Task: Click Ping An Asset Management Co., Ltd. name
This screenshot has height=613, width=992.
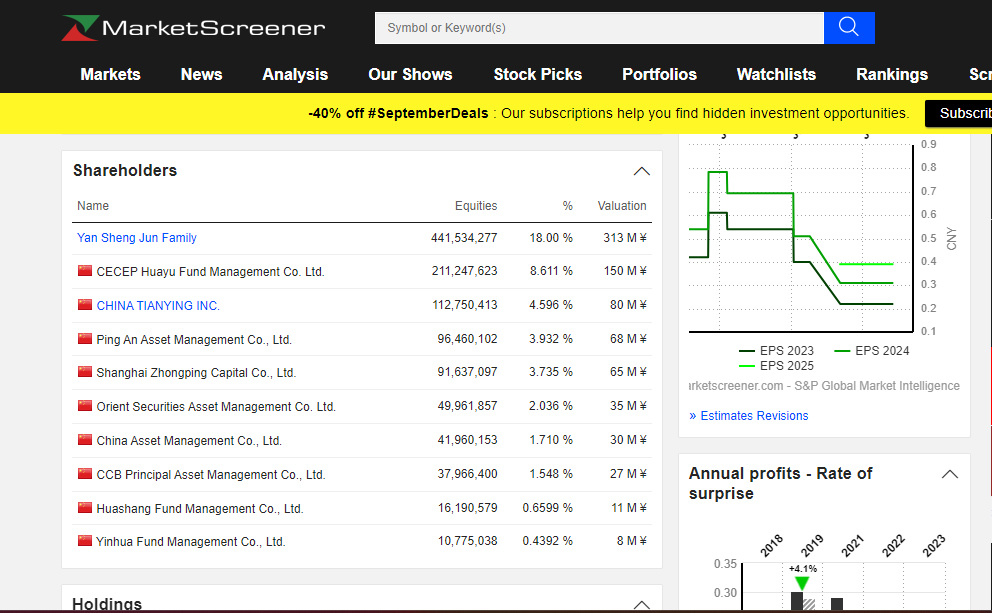Action: click(194, 340)
